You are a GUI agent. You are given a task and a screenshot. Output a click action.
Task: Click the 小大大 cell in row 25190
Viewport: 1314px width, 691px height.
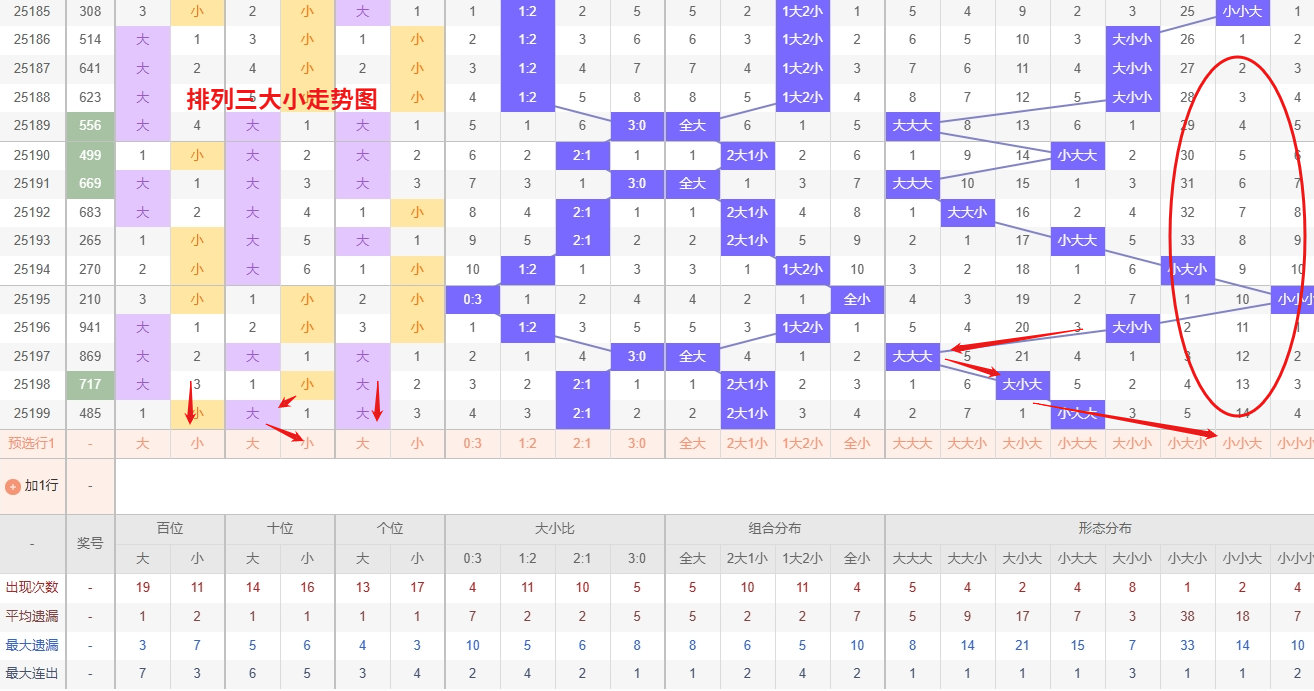tap(1077, 156)
